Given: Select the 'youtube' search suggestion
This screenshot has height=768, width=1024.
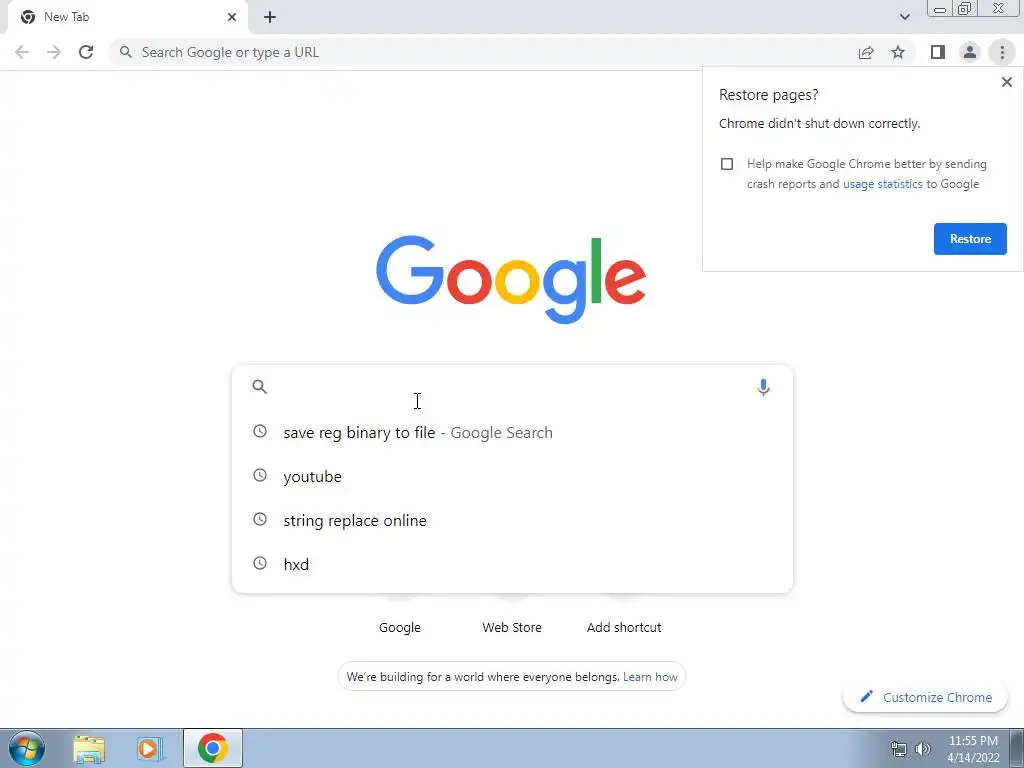Looking at the screenshot, I should 512,476.
